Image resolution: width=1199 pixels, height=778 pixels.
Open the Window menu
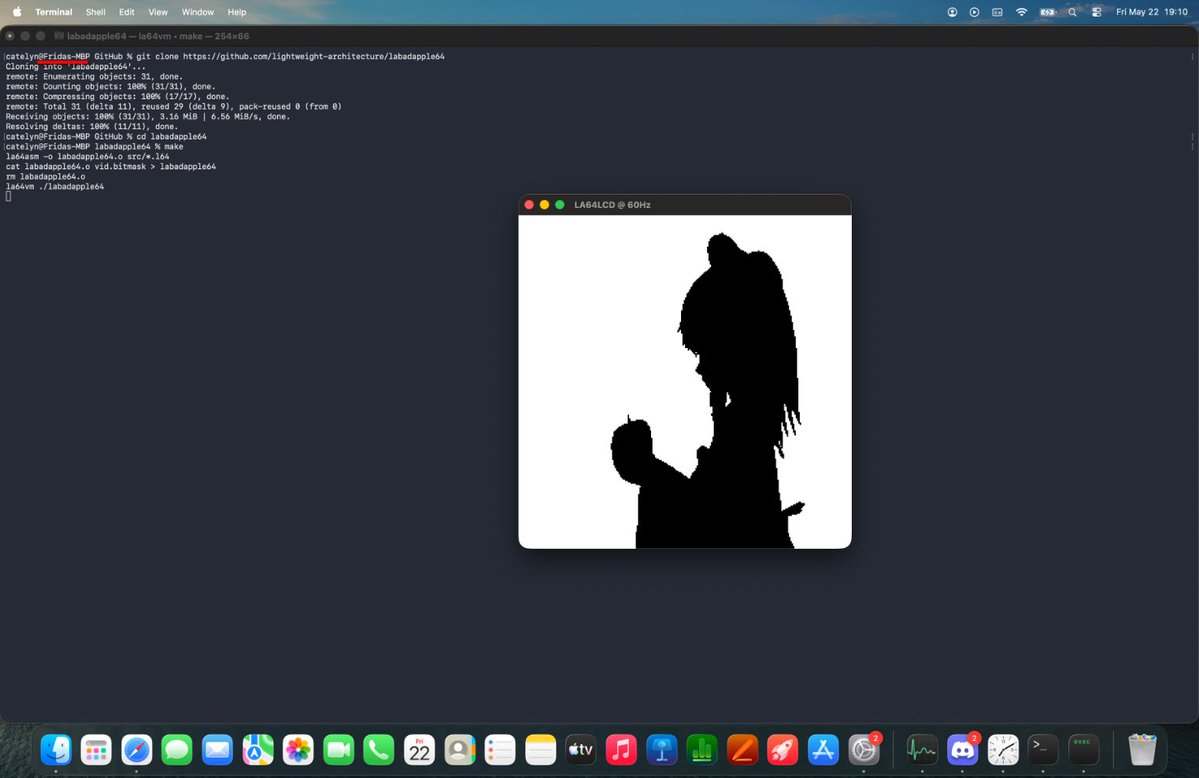pos(197,12)
